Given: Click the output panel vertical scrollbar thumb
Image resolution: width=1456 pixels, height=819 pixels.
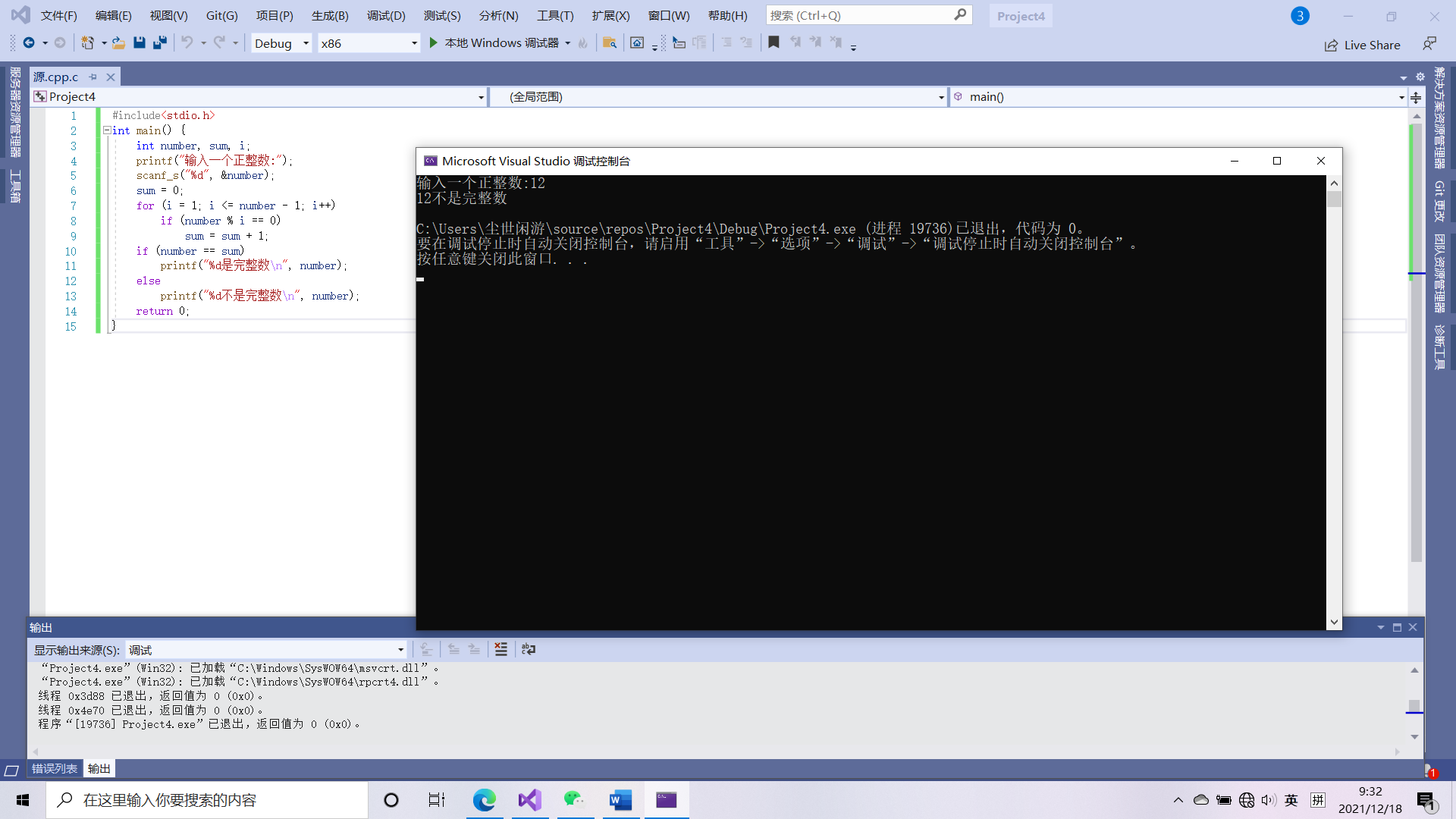Looking at the screenshot, I should pyautogui.click(x=1414, y=705).
